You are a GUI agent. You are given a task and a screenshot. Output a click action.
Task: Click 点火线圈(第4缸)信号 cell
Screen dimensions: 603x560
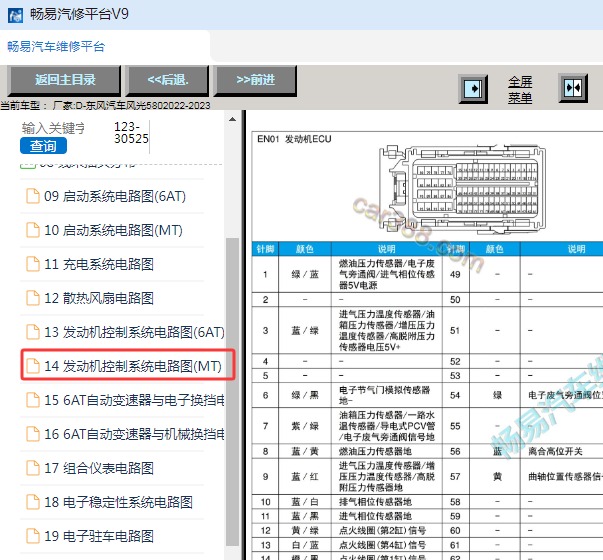[386, 545]
